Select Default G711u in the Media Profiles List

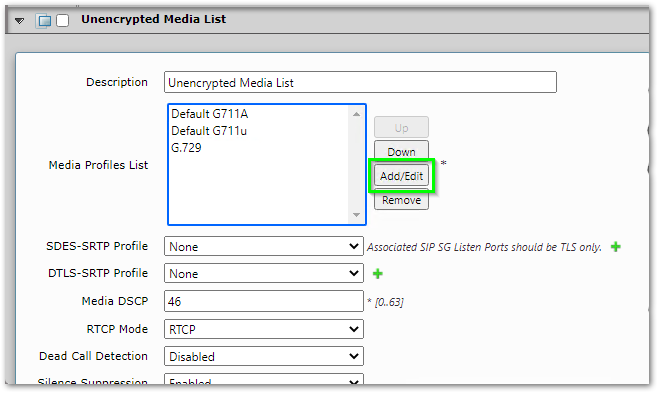click(209, 131)
